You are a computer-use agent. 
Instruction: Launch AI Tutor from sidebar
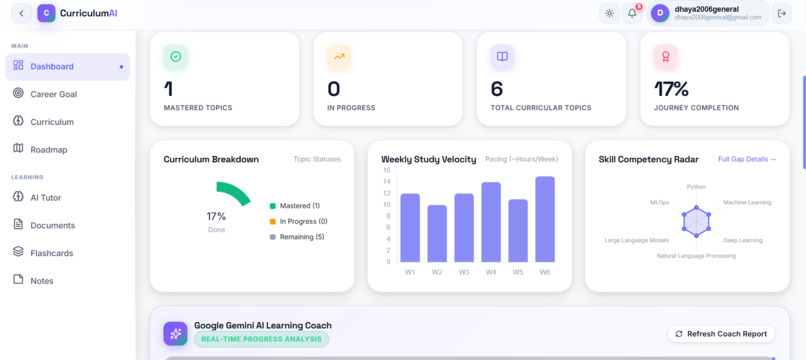coord(68,197)
